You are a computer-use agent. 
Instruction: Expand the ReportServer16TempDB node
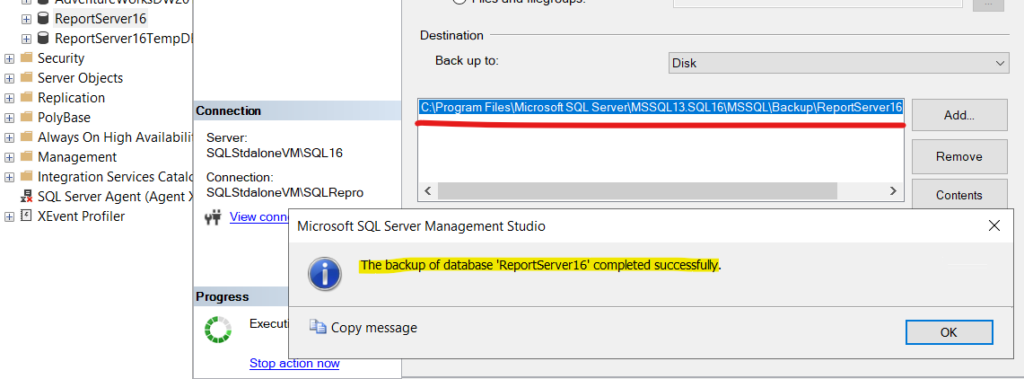pyautogui.click(x=26, y=39)
